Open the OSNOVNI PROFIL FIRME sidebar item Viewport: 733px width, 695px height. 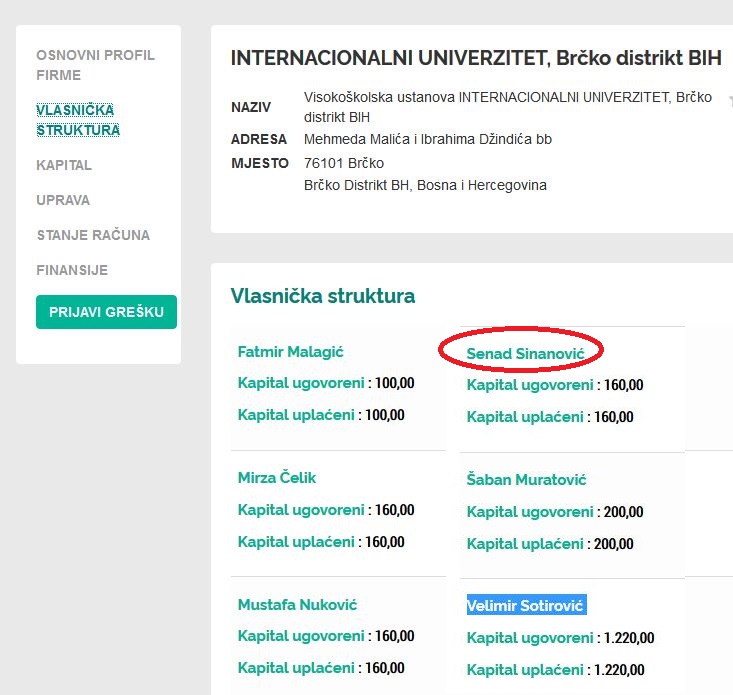point(95,65)
